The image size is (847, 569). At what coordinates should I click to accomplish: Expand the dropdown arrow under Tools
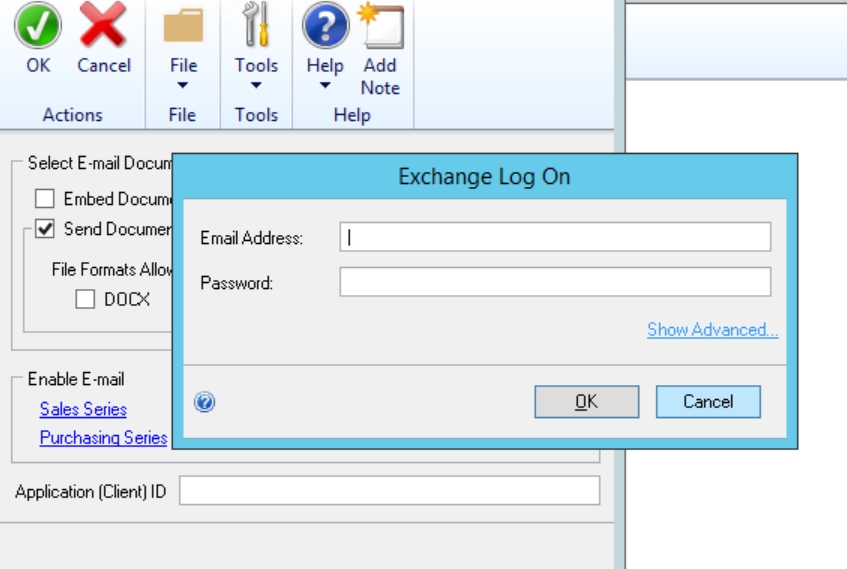(256, 86)
